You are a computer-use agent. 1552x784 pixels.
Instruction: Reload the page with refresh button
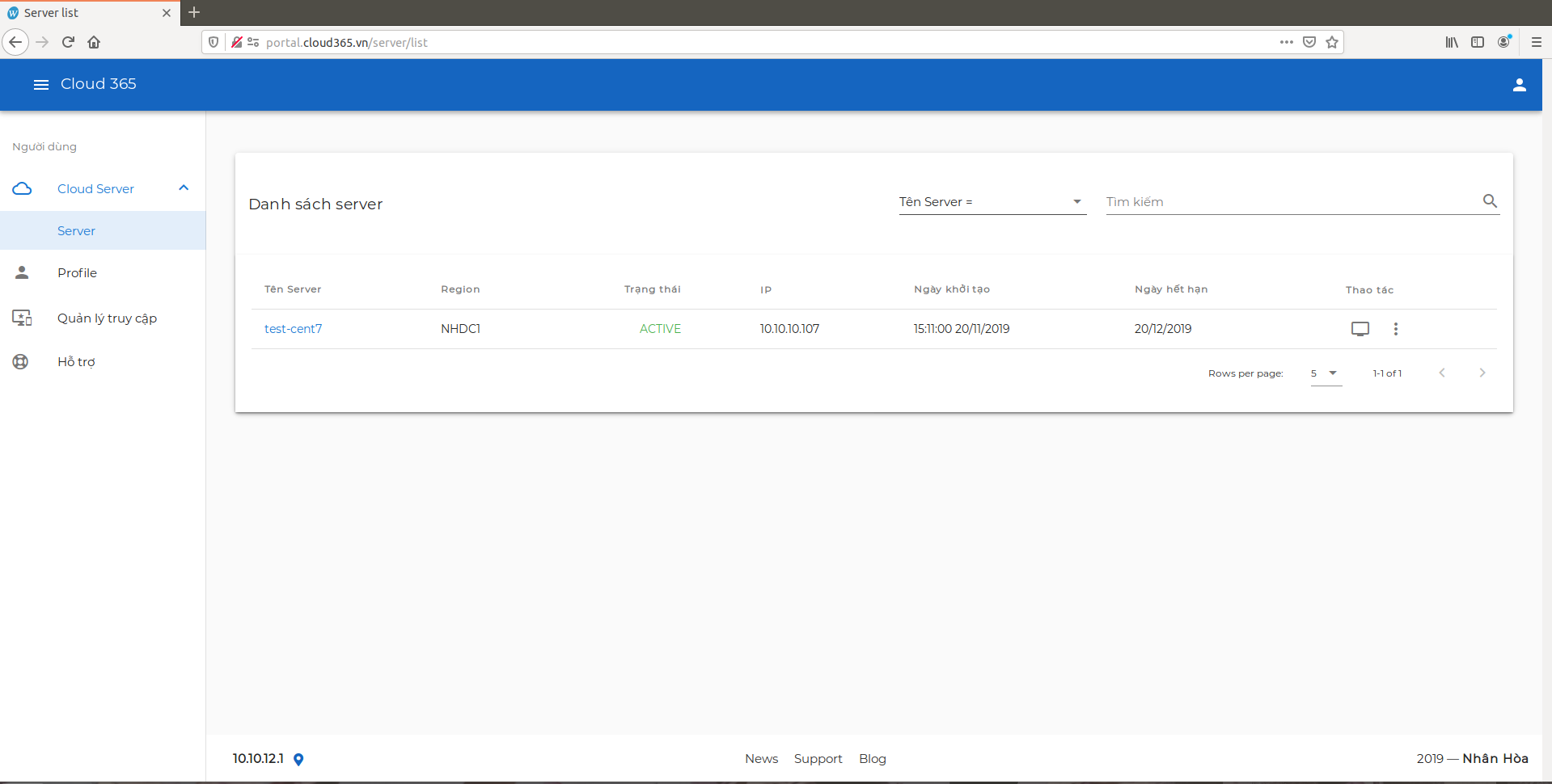(68, 42)
